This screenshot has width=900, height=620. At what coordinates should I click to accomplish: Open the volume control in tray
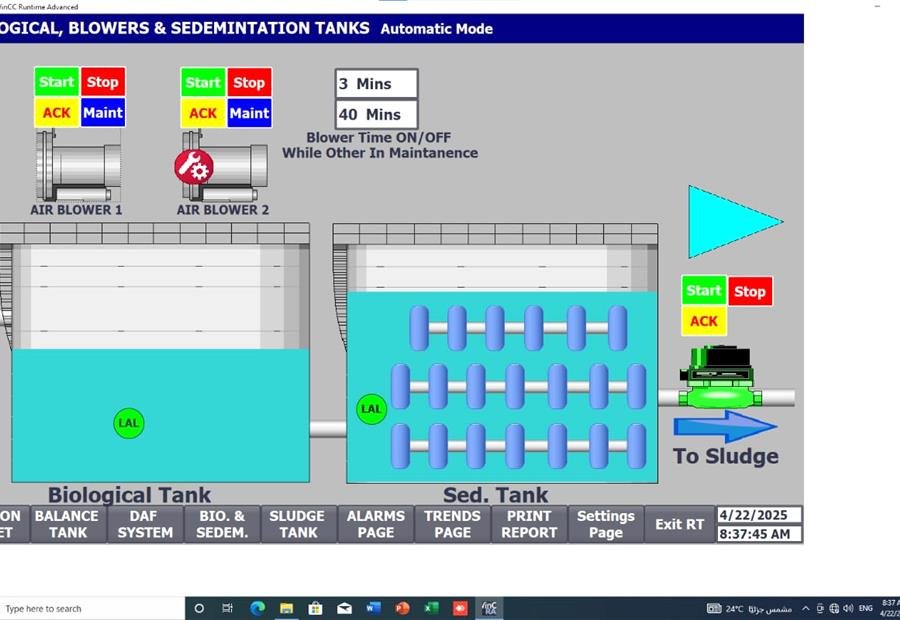(848, 609)
